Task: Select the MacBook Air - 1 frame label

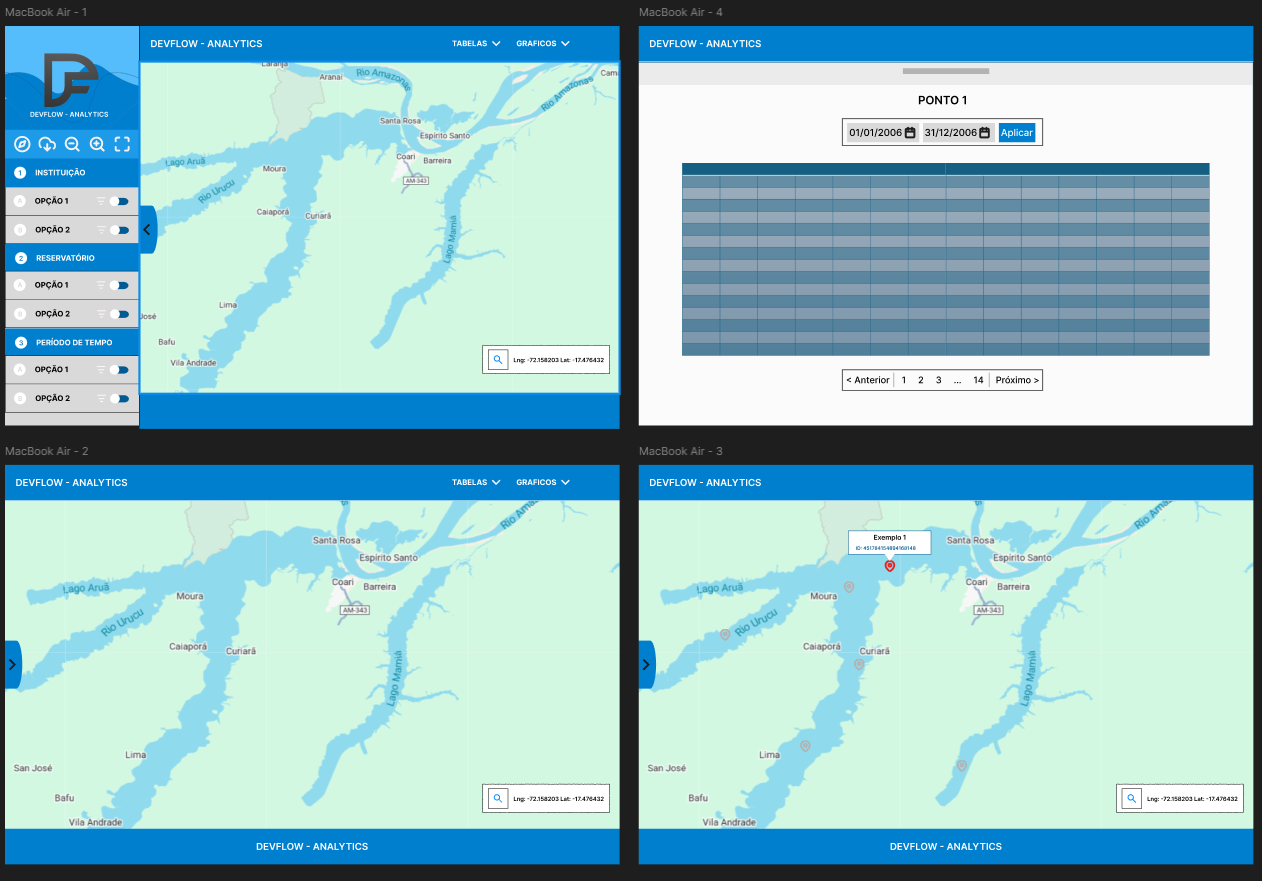Action: (x=46, y=12)
